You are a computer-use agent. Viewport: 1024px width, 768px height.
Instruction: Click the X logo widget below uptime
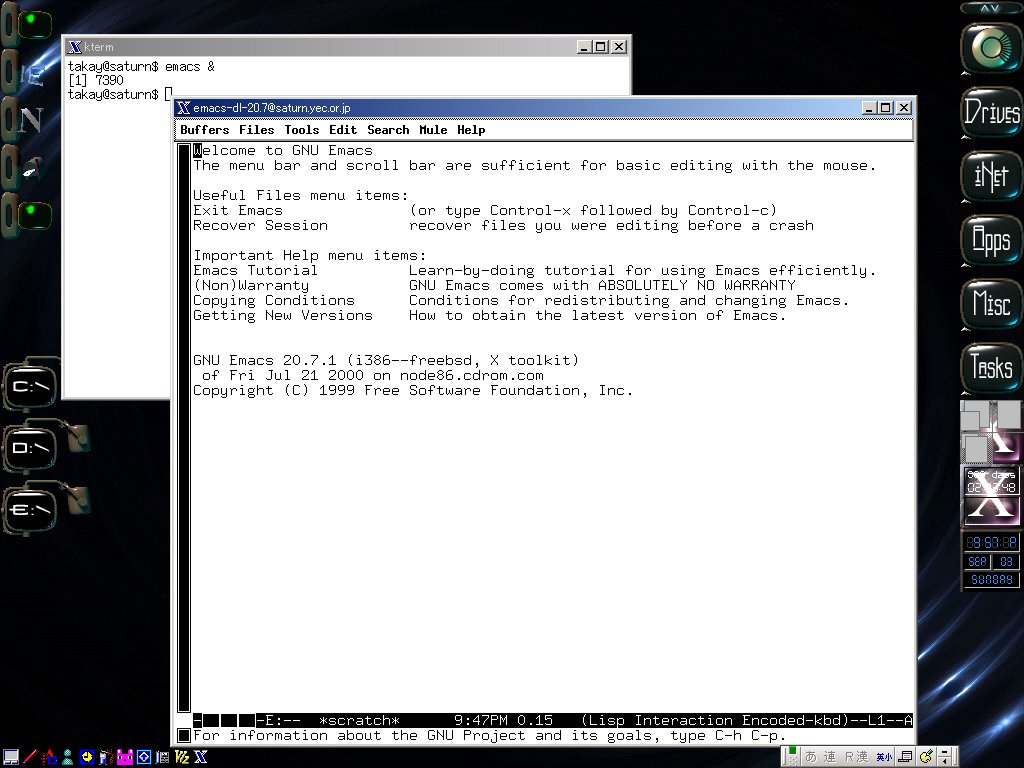click(x=991, y=510)
